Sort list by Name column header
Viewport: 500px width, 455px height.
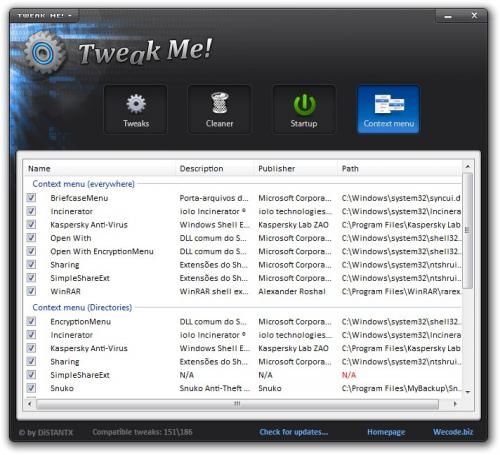coord(100,169)
